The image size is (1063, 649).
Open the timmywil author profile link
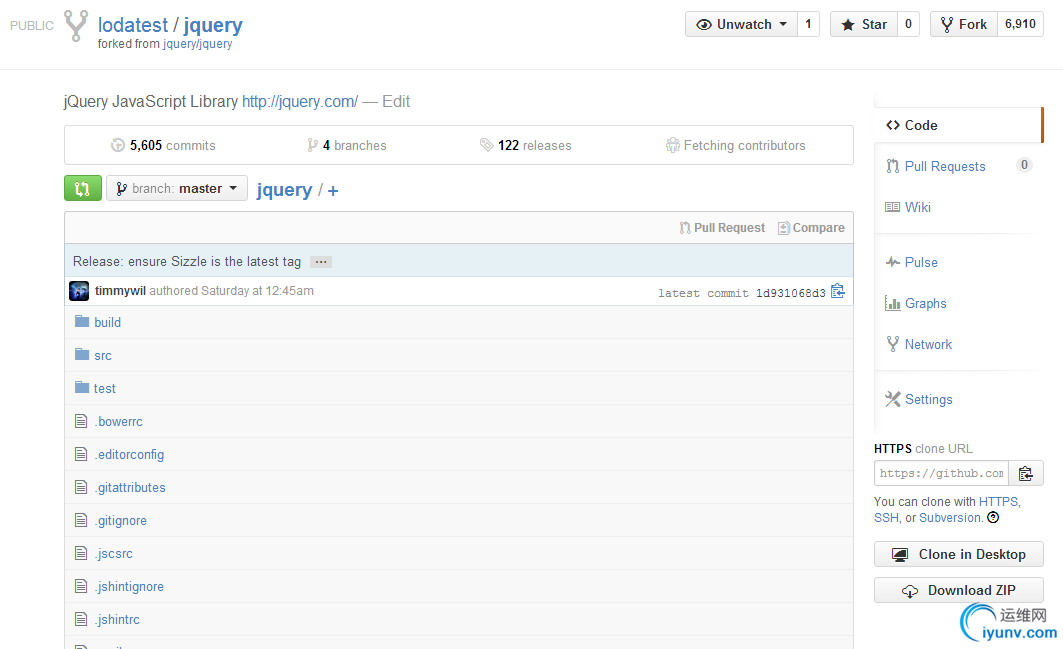pos(120,291)
